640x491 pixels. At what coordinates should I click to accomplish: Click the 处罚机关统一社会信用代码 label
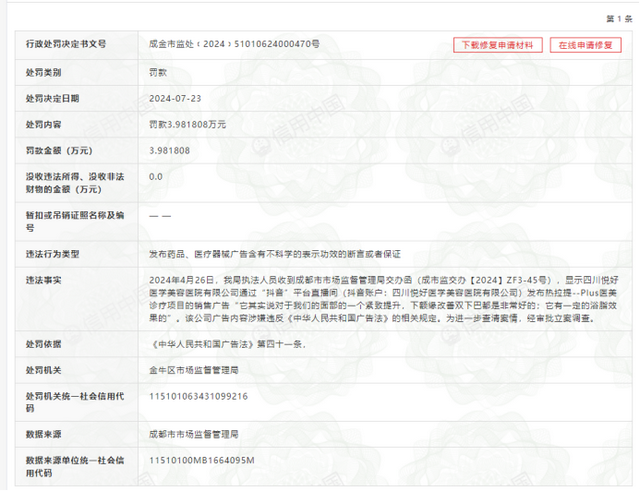(75, 402)
